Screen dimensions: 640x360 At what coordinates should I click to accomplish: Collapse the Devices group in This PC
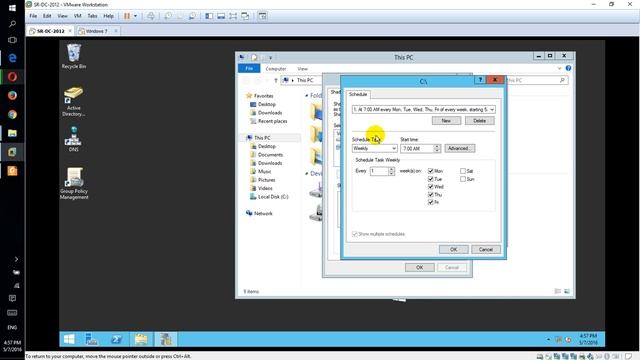click(x=307, y=173)
